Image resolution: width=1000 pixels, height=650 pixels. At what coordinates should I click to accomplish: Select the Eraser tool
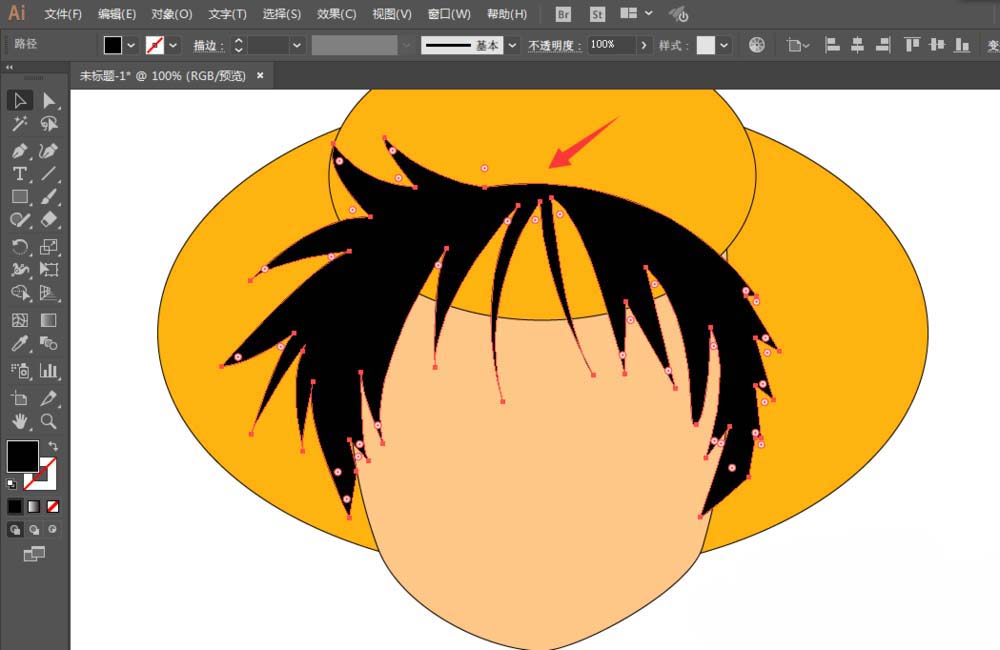point(48,220)
